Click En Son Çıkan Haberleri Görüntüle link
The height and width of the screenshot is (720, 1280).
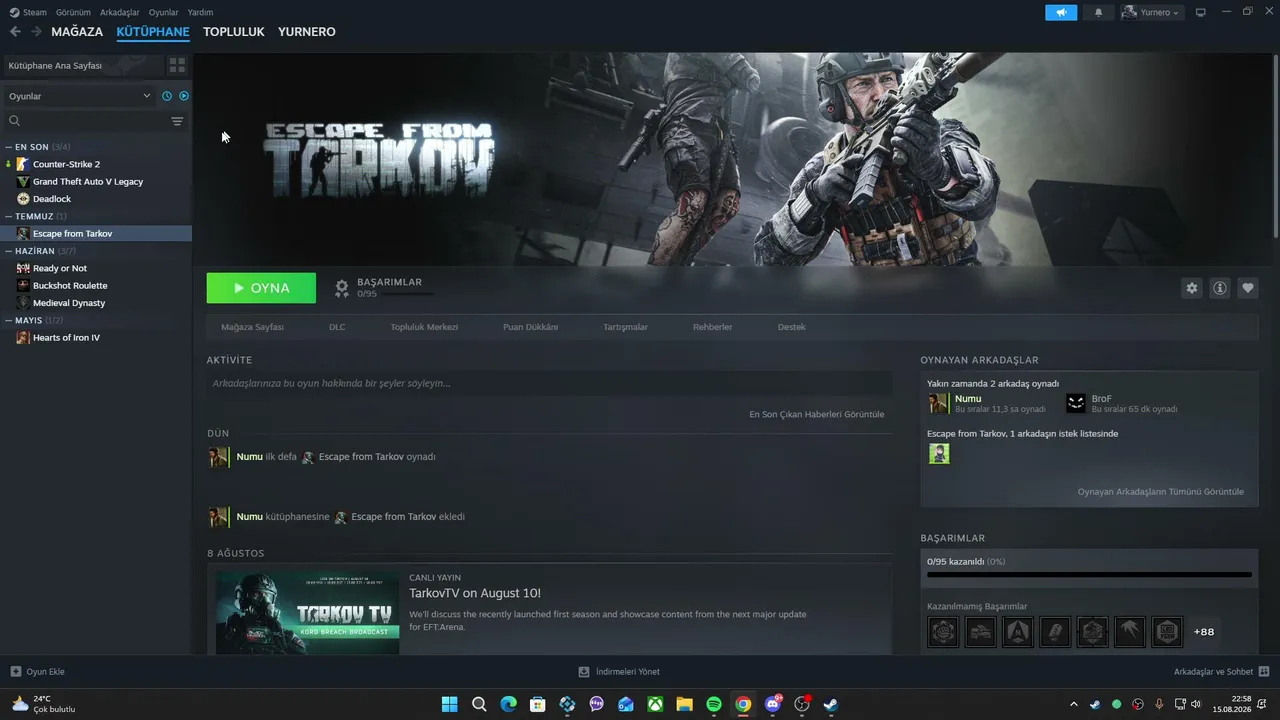816,414
